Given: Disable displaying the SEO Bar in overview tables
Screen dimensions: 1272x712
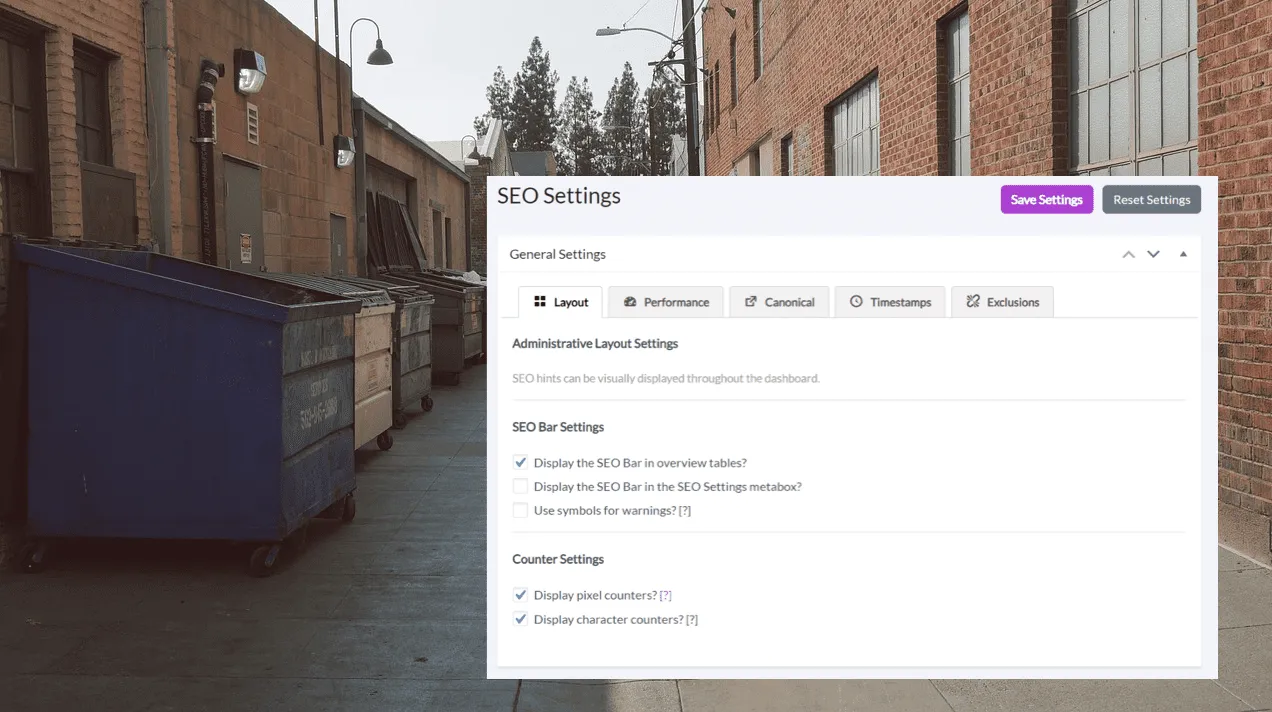Looking at the screenshot, I should coord(520,462).
